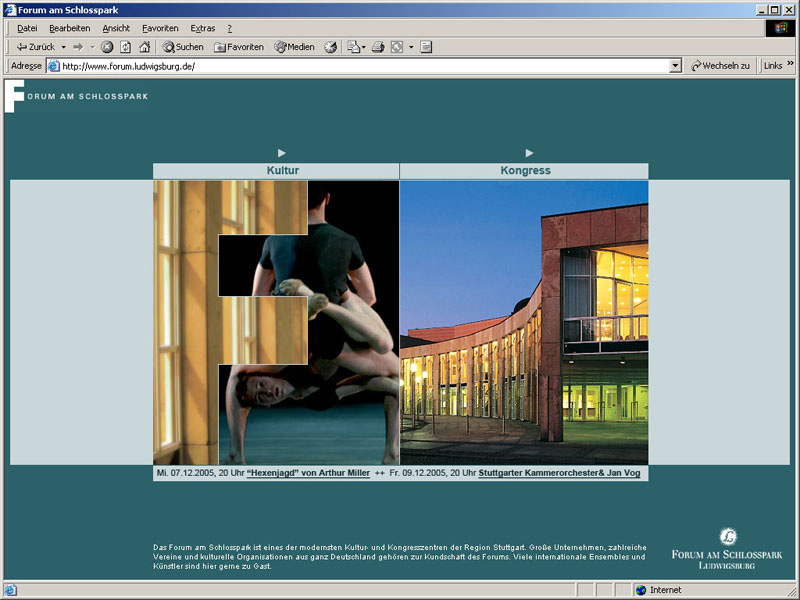Click the "Hexenjagd" von Arthur Miller link

click(308, 473)
